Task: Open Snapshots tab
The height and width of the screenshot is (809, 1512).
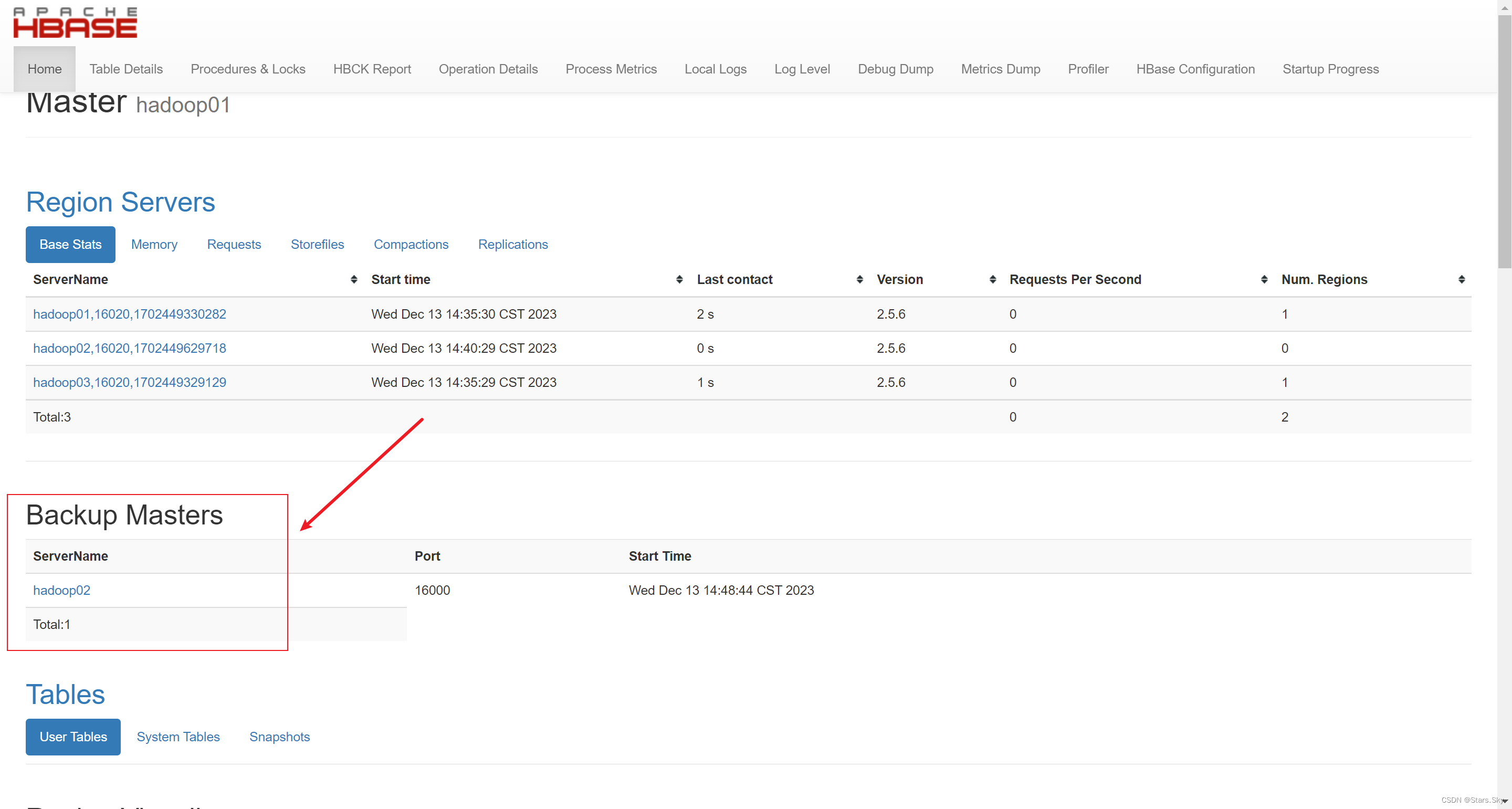Action: click(x=279, y=737)
